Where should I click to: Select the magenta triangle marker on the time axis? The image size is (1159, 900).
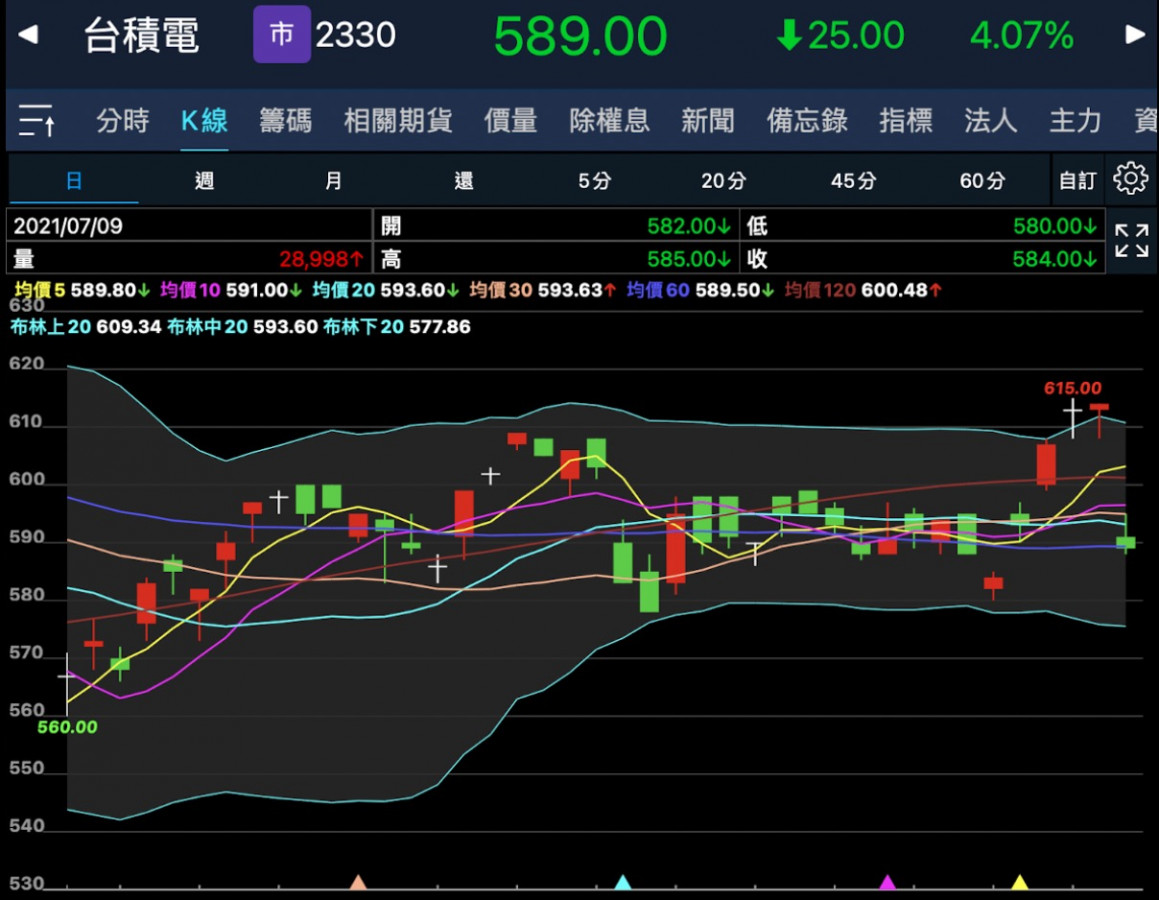click(887, 882)
